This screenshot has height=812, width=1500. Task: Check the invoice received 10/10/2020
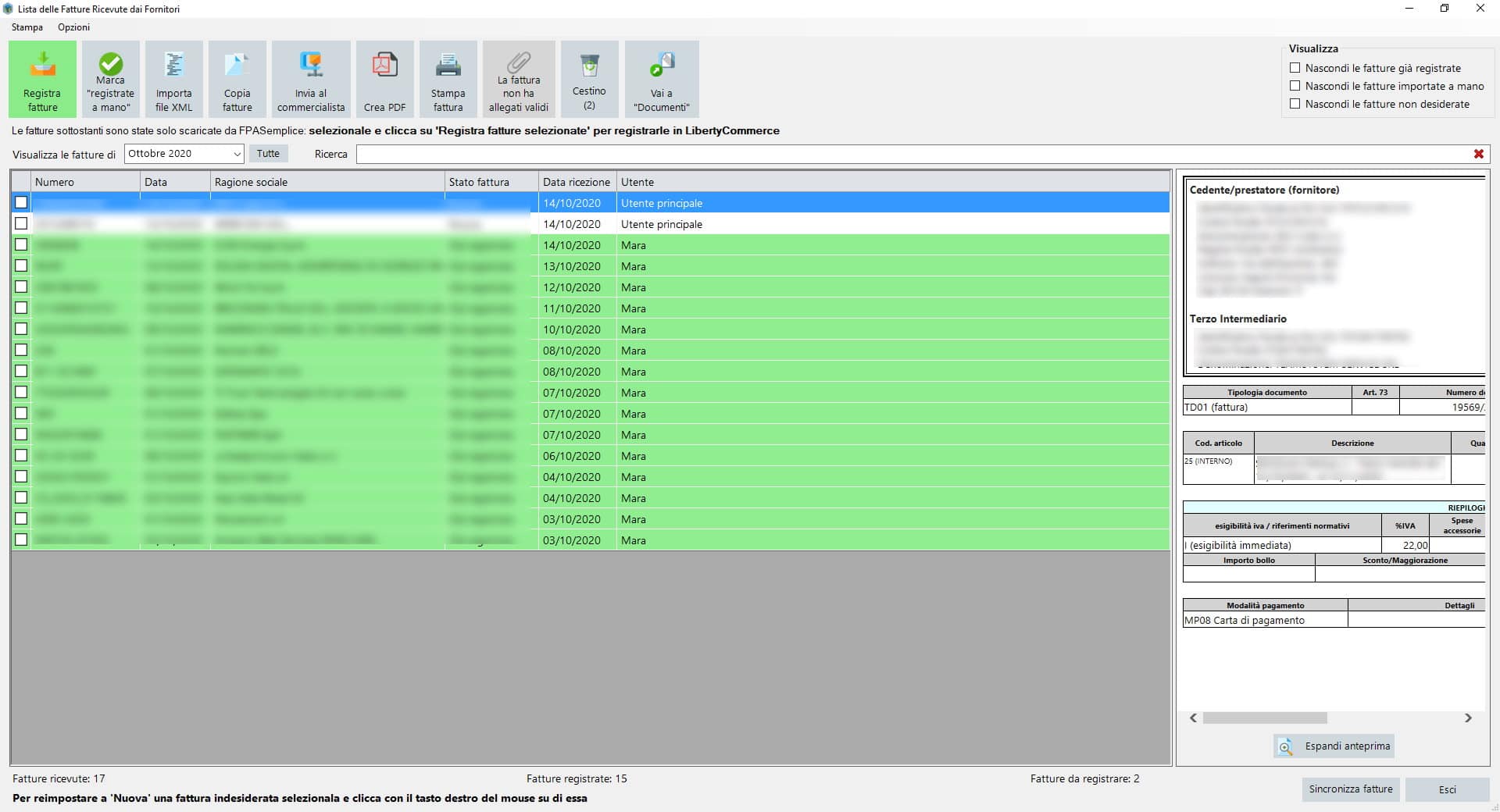point(21,329)
